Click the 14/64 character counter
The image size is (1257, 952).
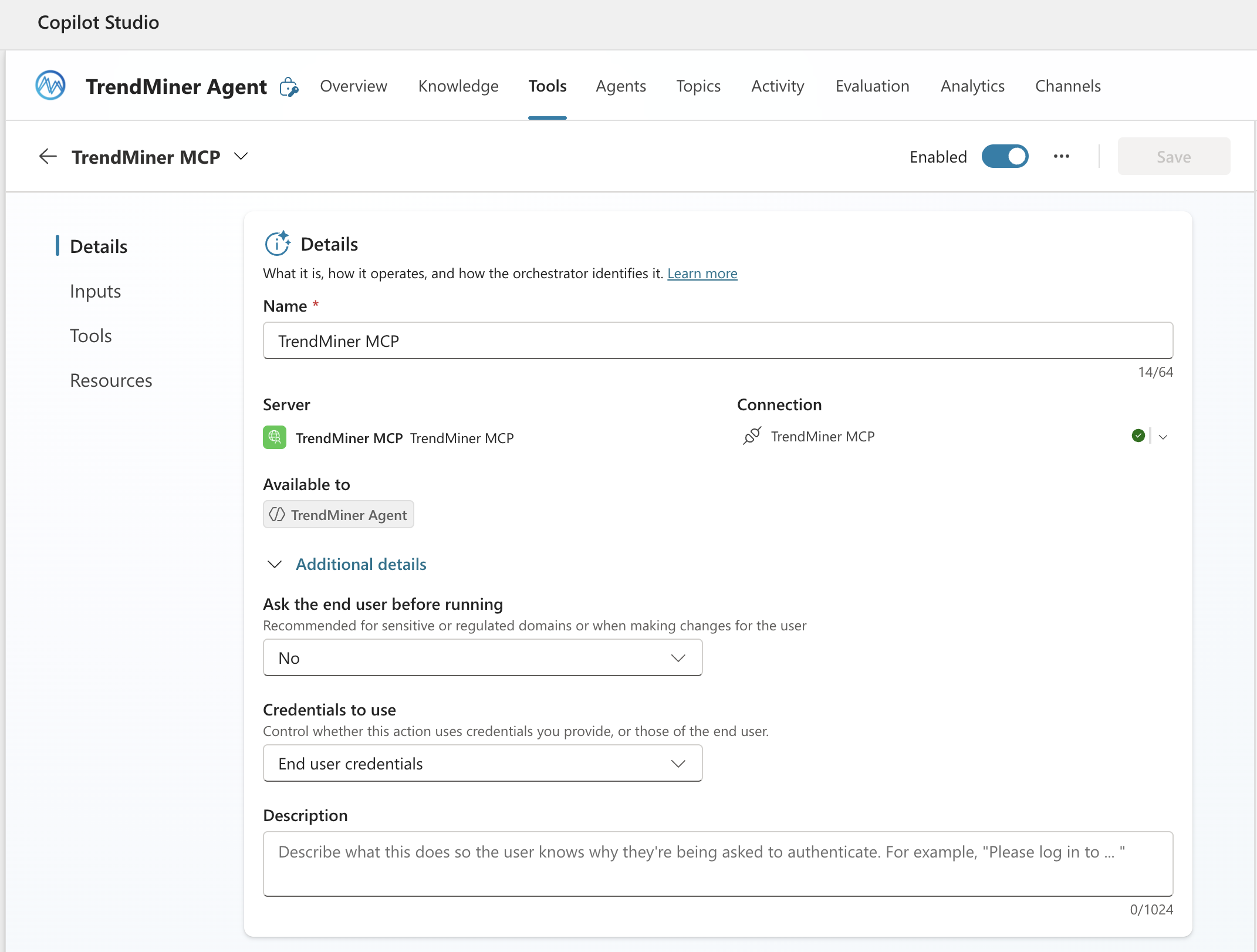pyautogui.click(x=1155, y=372)
